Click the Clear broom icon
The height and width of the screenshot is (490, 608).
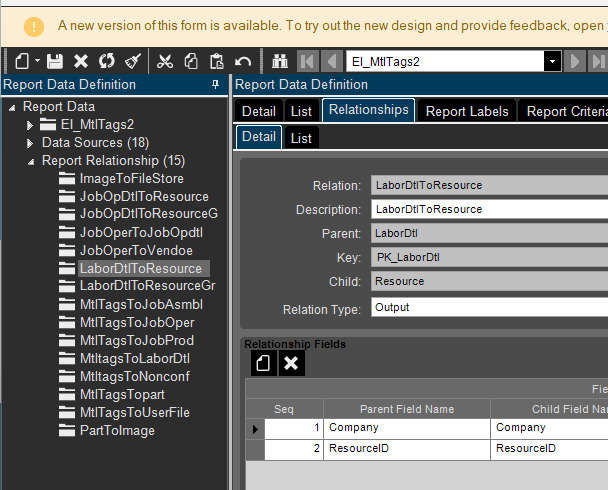[x=133, y=61]
